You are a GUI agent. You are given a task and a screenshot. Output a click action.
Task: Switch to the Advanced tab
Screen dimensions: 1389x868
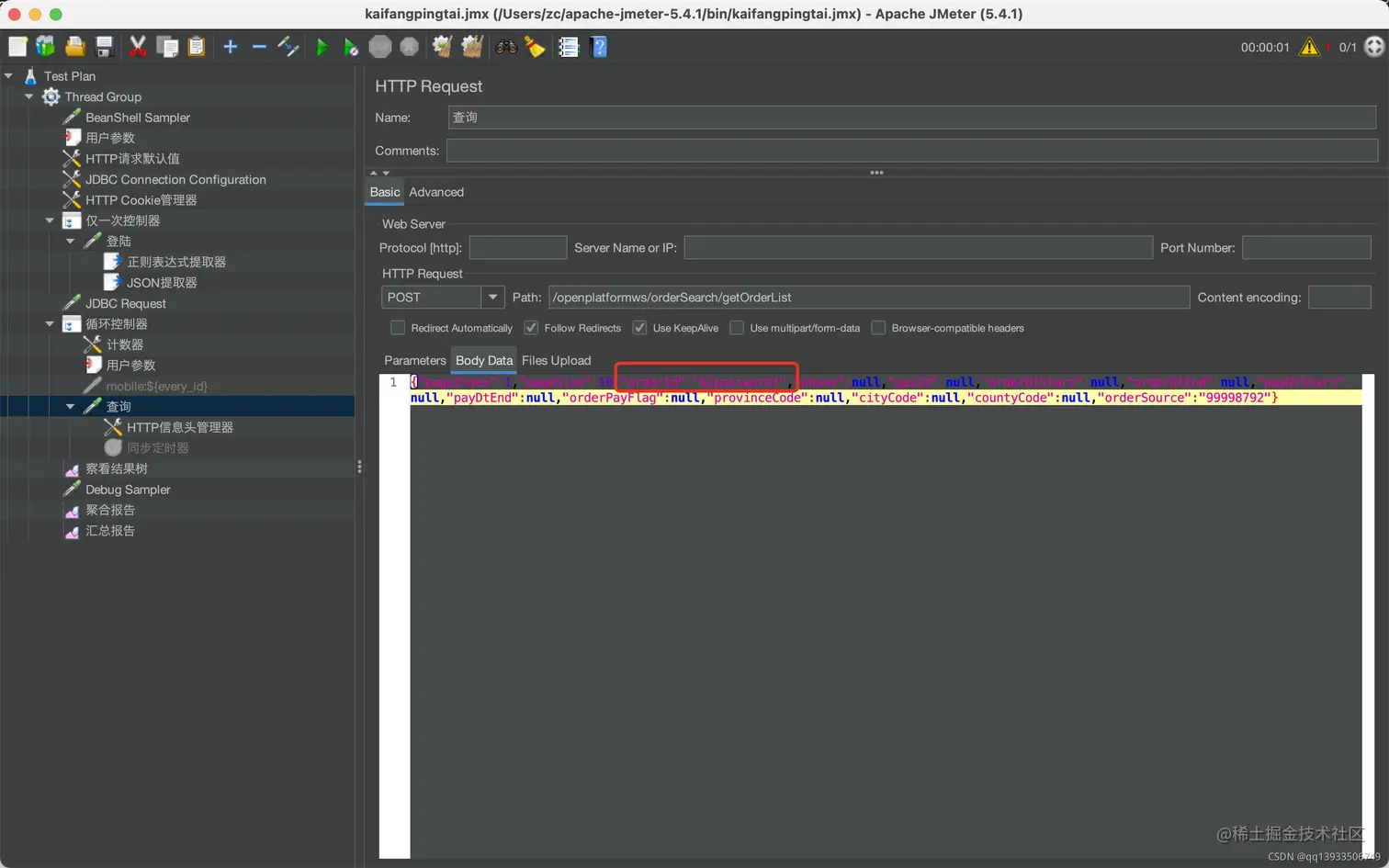(x=436, y=192)
